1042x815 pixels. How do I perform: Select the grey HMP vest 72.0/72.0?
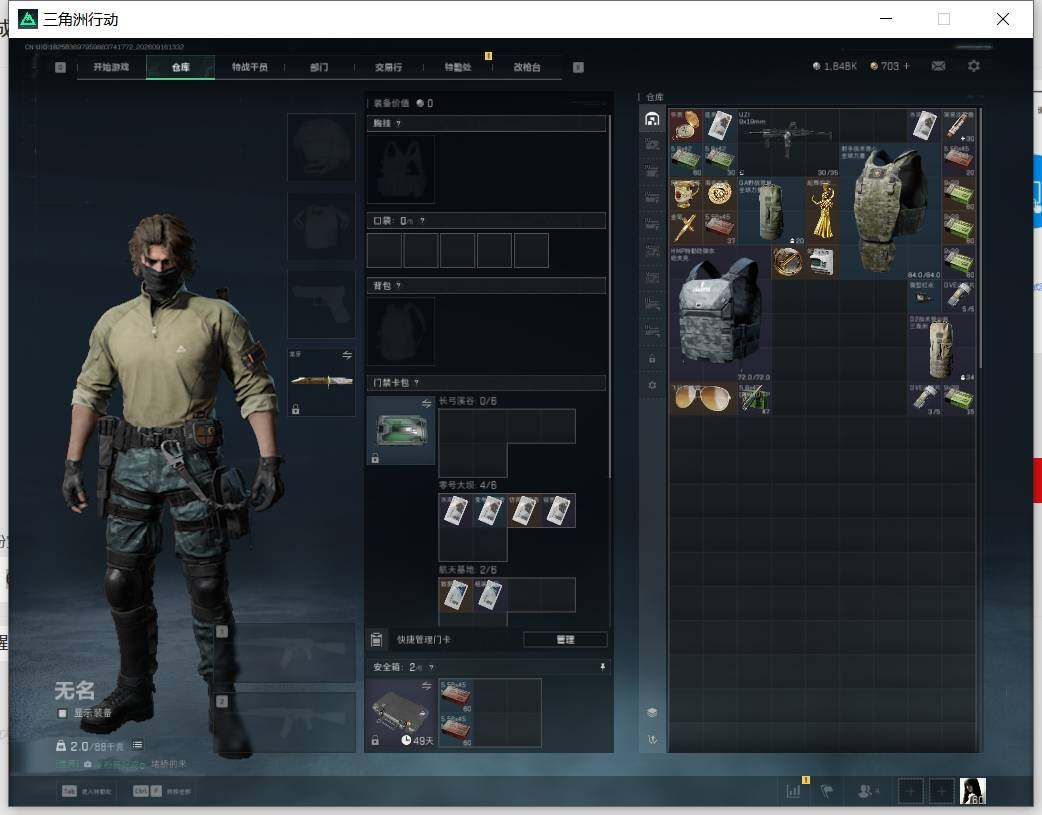(720, 314)
